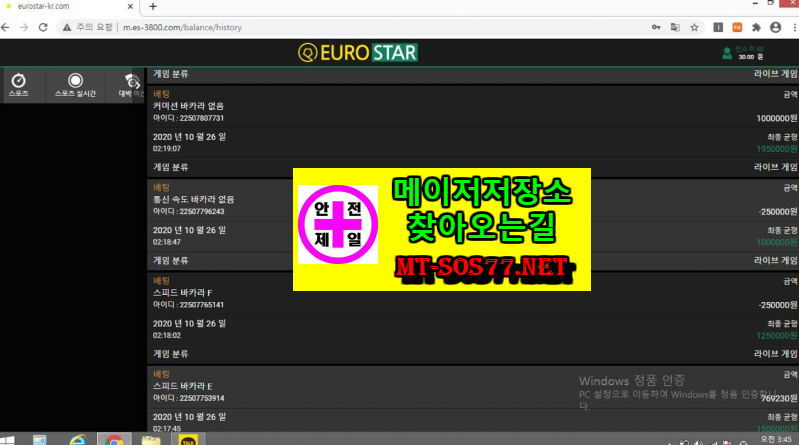Open KakaoTalk from the taskbar

(188, 440)
